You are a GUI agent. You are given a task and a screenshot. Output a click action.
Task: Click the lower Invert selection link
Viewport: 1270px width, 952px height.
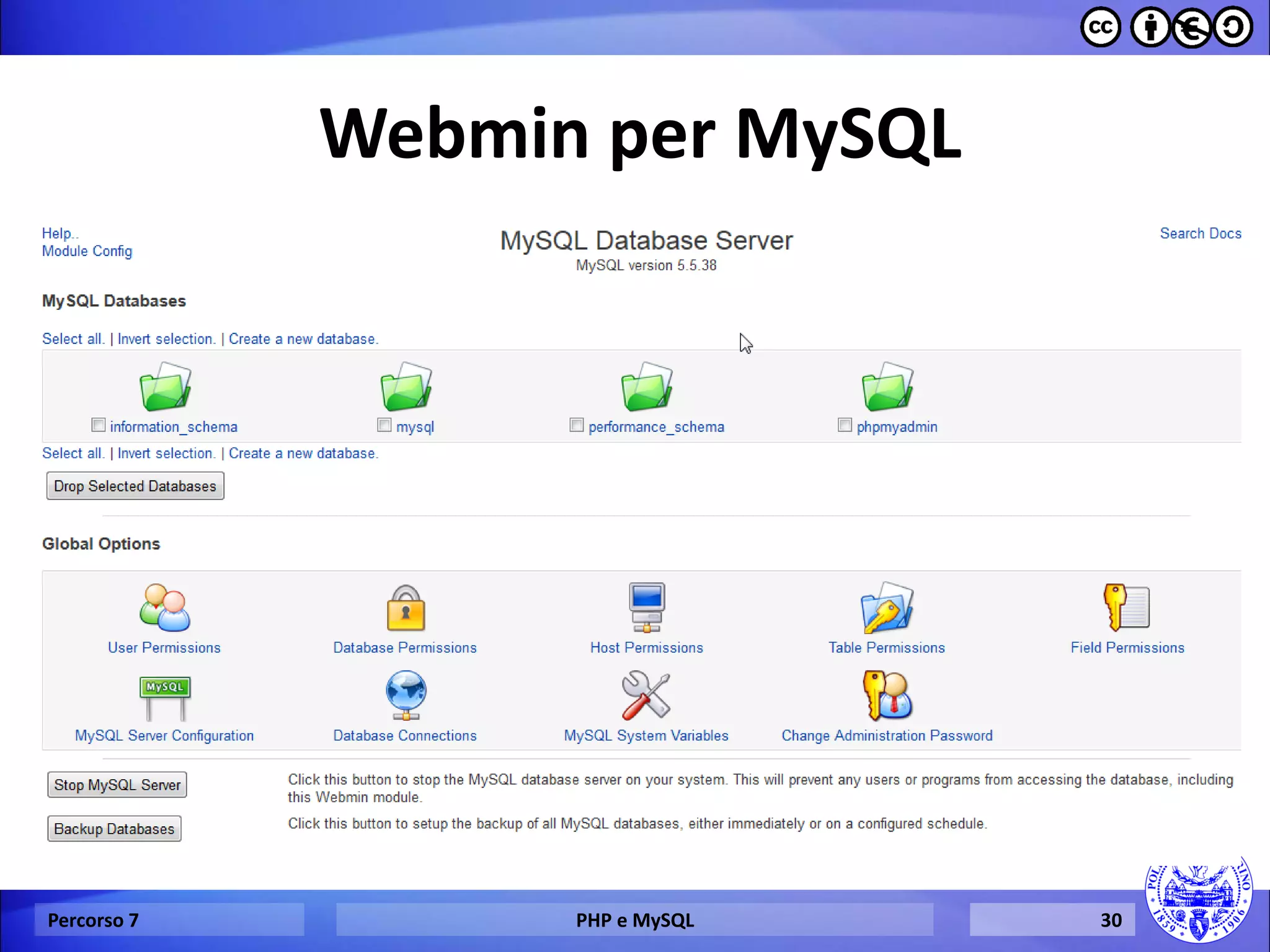tap(167, 453)
